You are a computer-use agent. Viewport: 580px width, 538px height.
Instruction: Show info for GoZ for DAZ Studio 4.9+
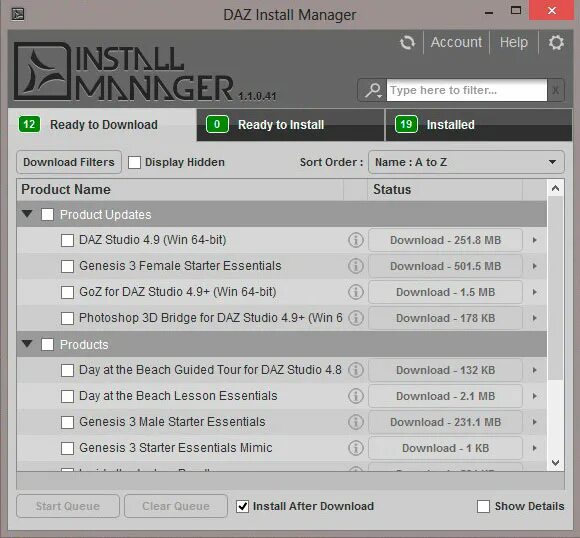(x=355, y=292)
